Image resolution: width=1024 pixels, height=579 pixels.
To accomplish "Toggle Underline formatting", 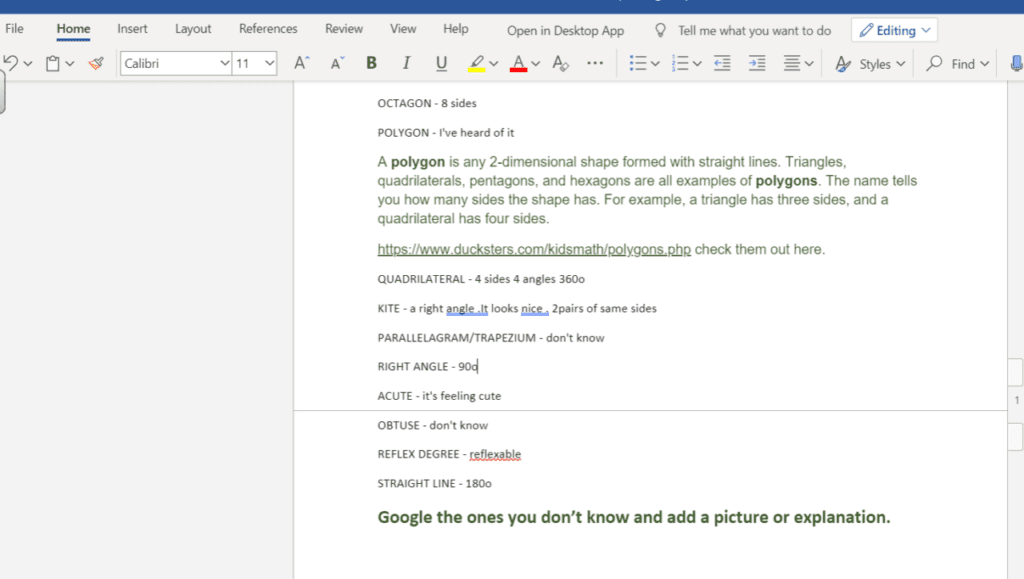I will (x=441, y=63).
